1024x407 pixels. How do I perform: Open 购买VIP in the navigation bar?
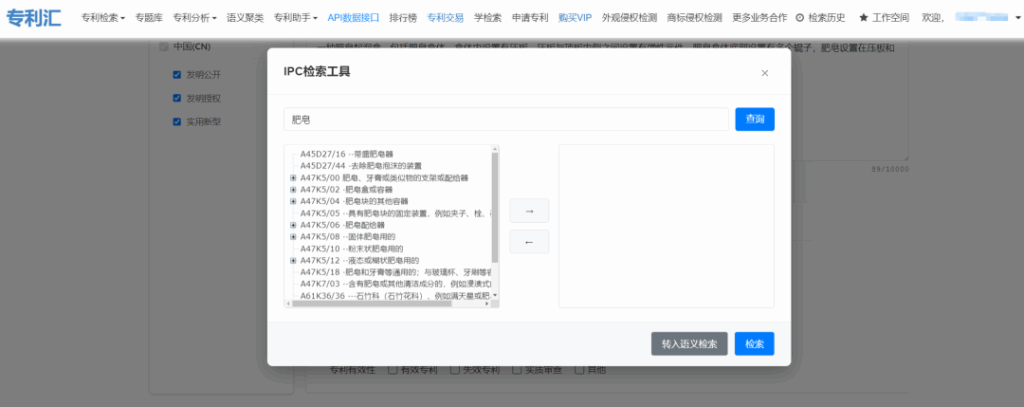[575, 18]
